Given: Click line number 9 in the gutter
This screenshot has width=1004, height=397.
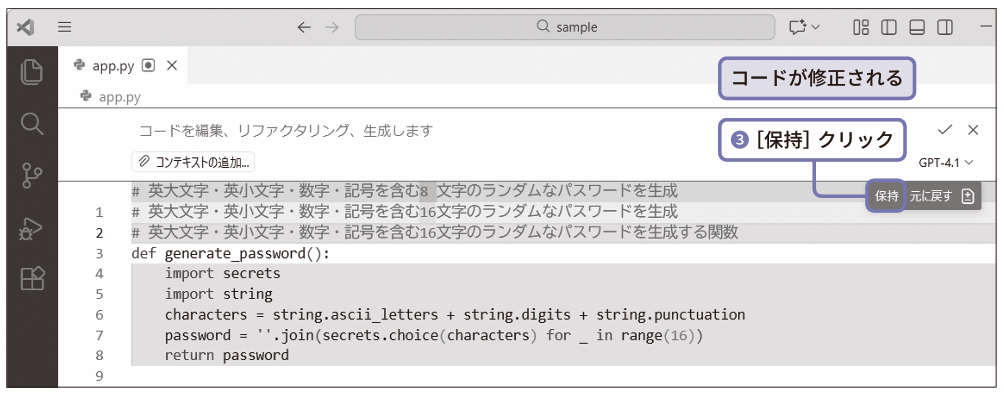Looking at the screenshot, I should (99, 376).
